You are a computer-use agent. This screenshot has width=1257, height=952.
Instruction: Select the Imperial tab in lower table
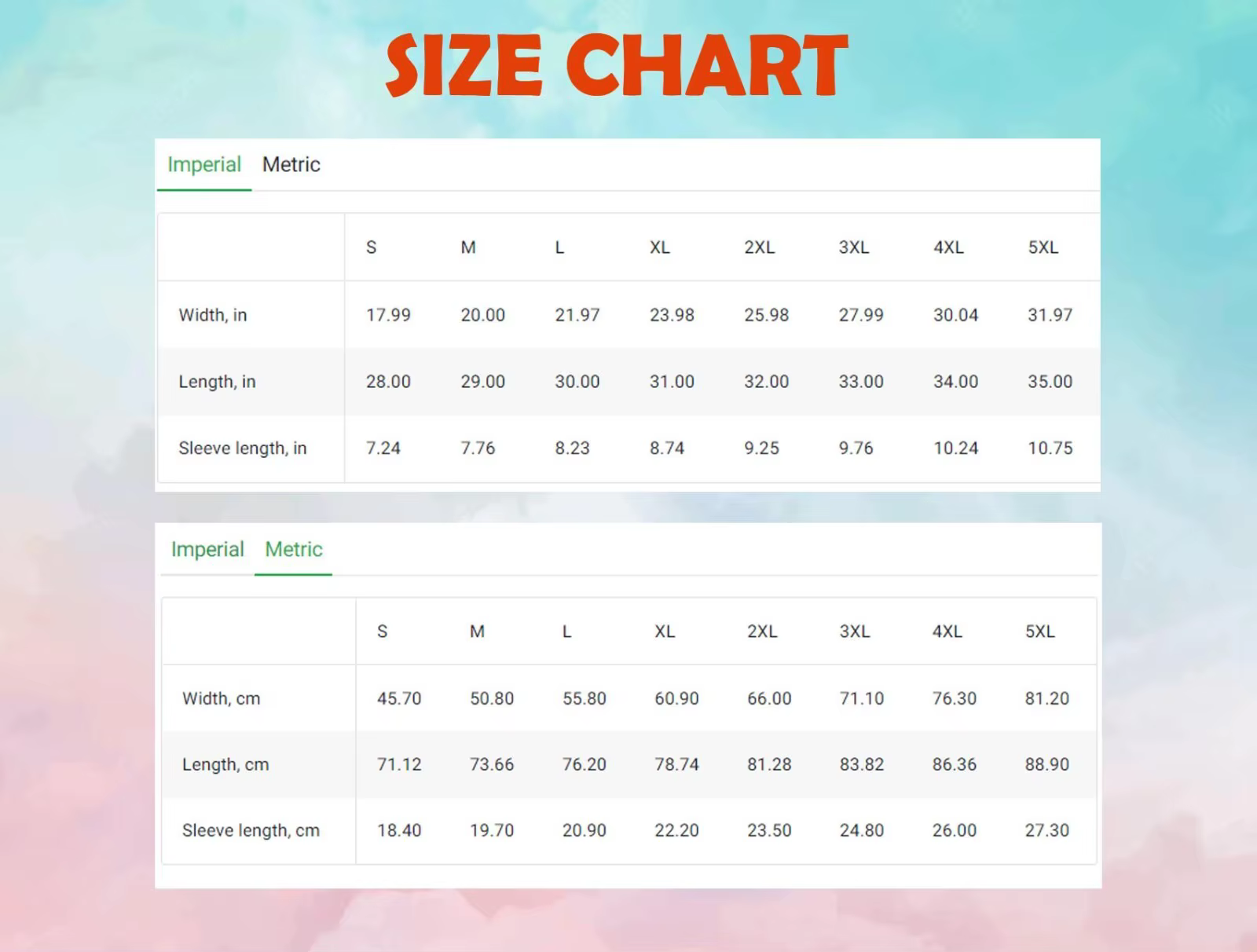pyautogui.click(x=207, y=550)
